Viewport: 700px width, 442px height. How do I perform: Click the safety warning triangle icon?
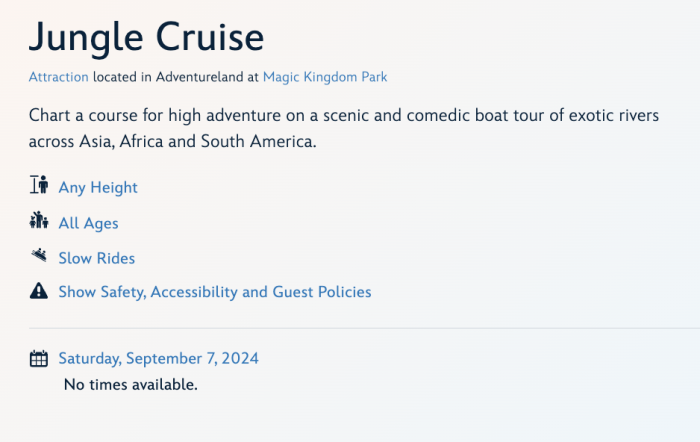39,292
